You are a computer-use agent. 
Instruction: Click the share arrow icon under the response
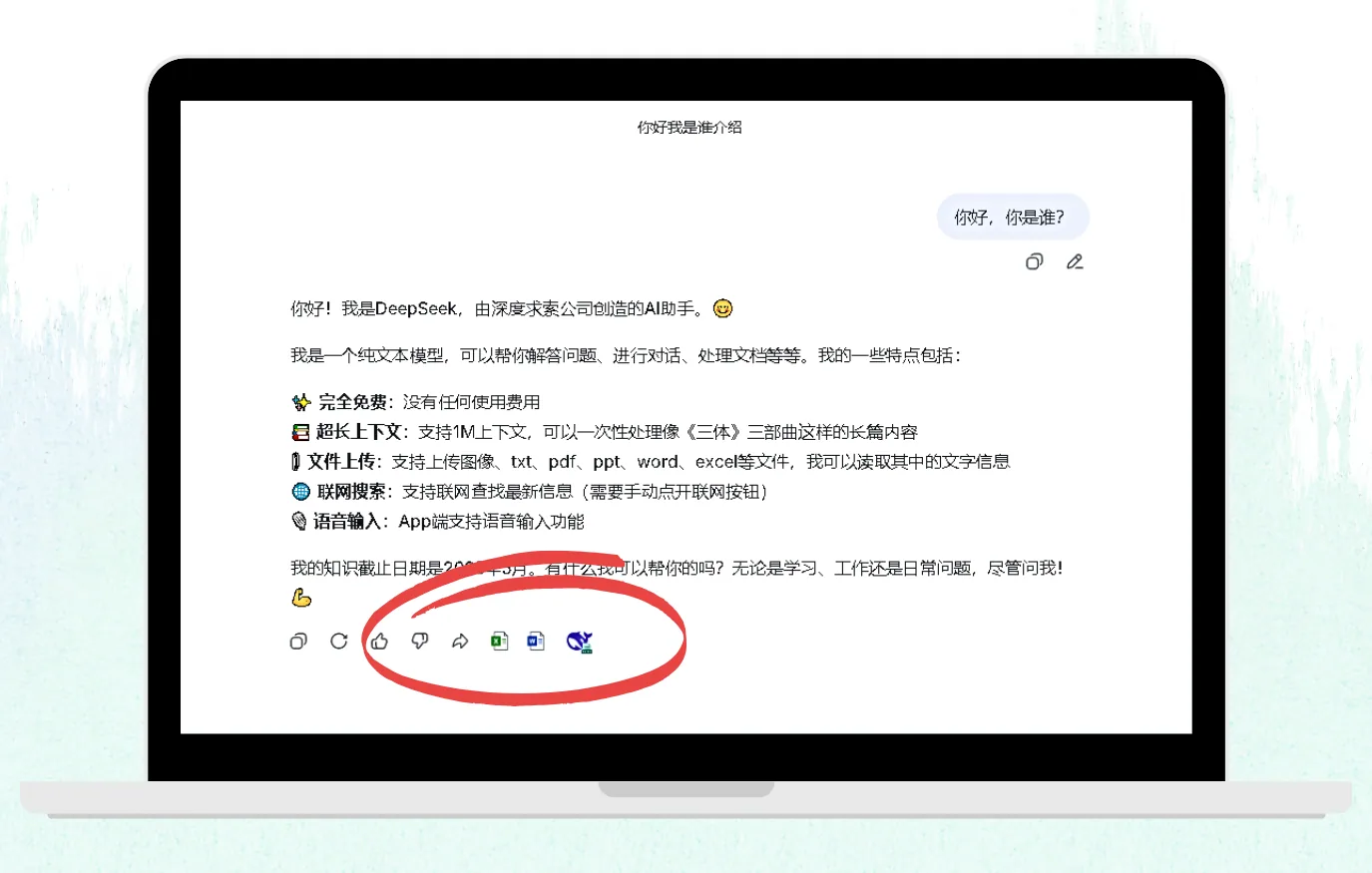pos(460,642)
